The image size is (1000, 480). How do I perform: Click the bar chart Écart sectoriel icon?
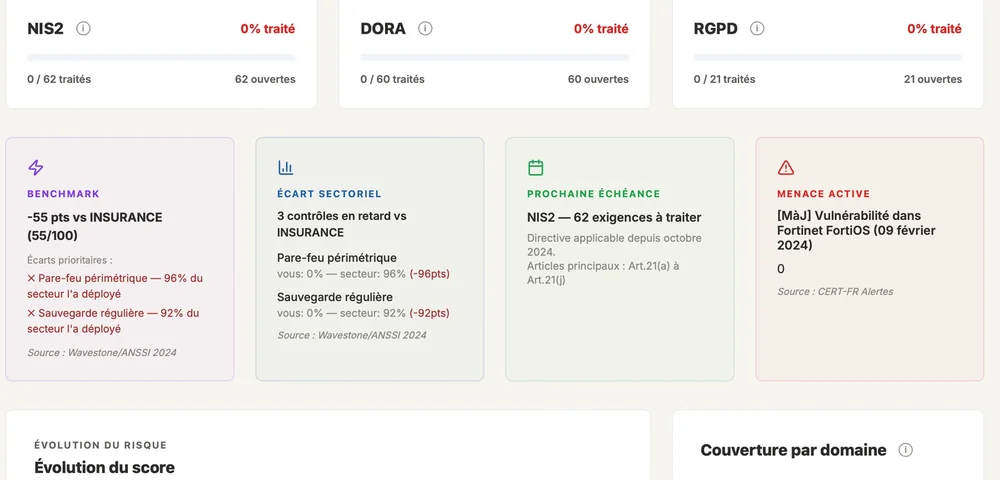(x=286, y=168)
